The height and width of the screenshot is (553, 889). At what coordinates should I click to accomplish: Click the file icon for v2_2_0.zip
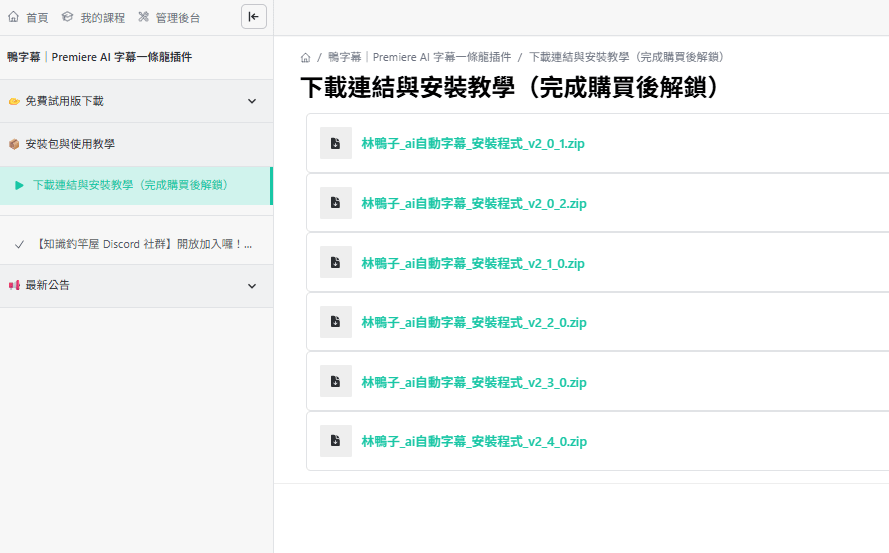point(336,322)
